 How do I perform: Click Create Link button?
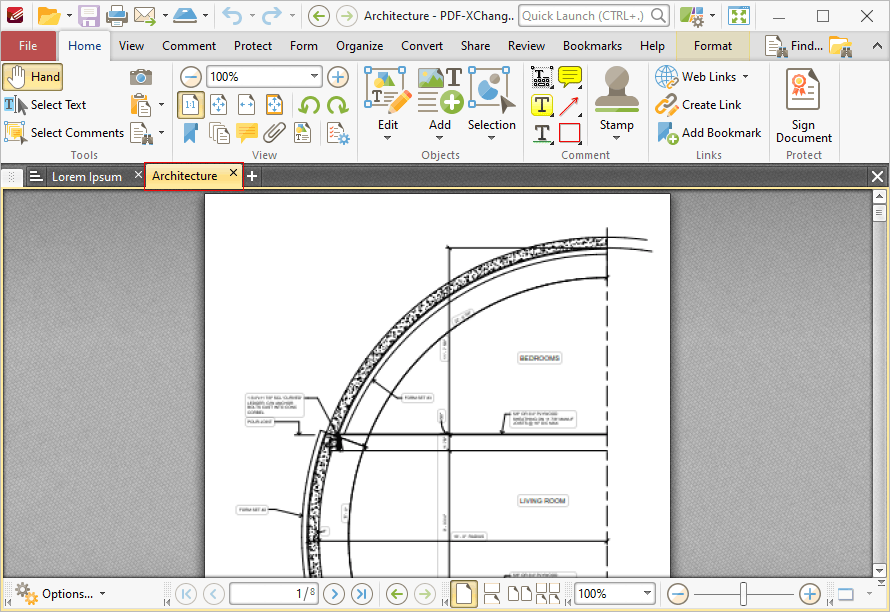coord(699,105)
